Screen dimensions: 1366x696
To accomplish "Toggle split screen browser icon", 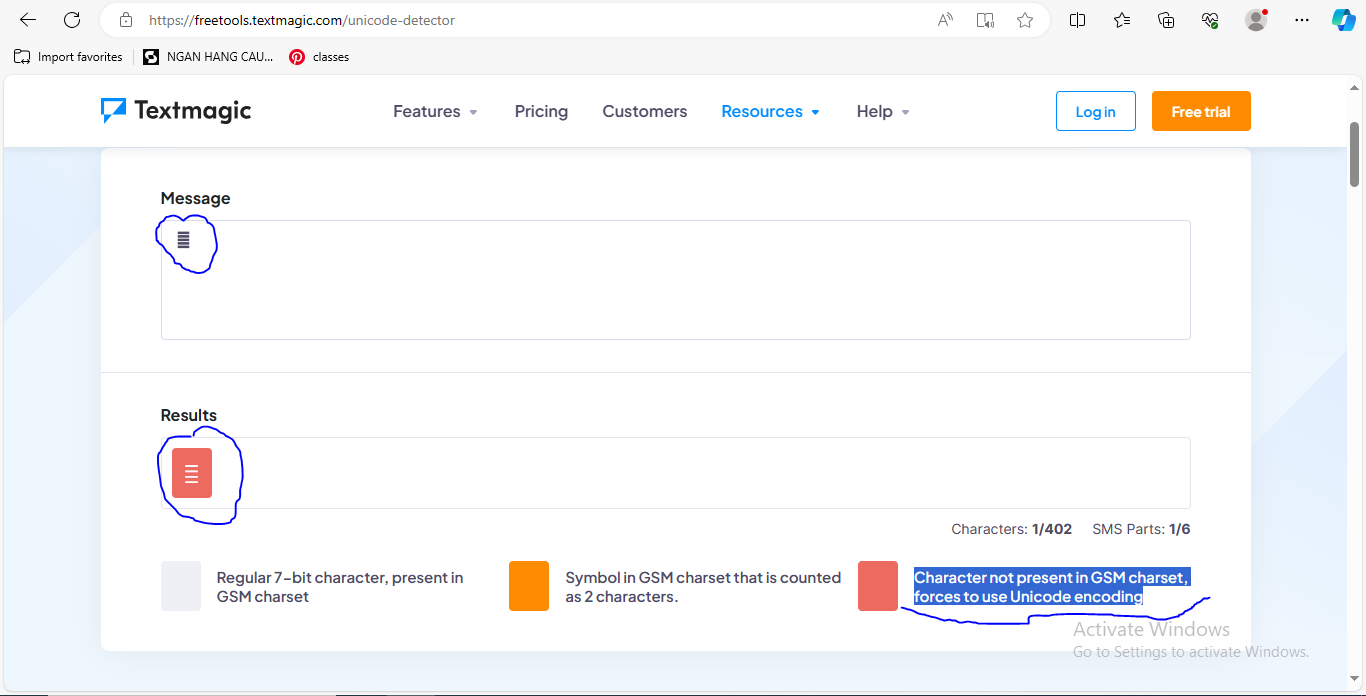I will coord(1077,20).
